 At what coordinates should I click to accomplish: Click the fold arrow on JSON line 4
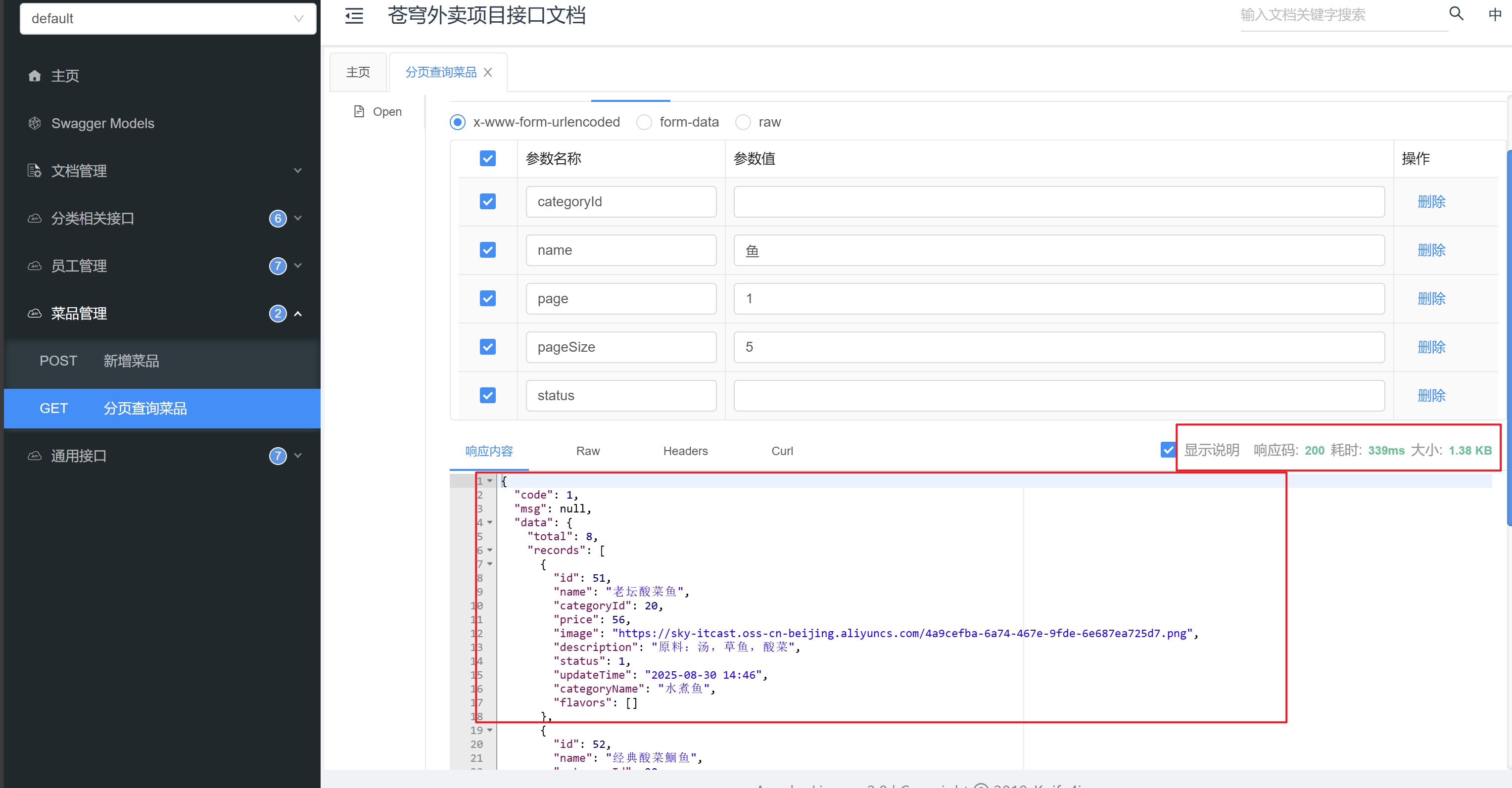[489, 522]
